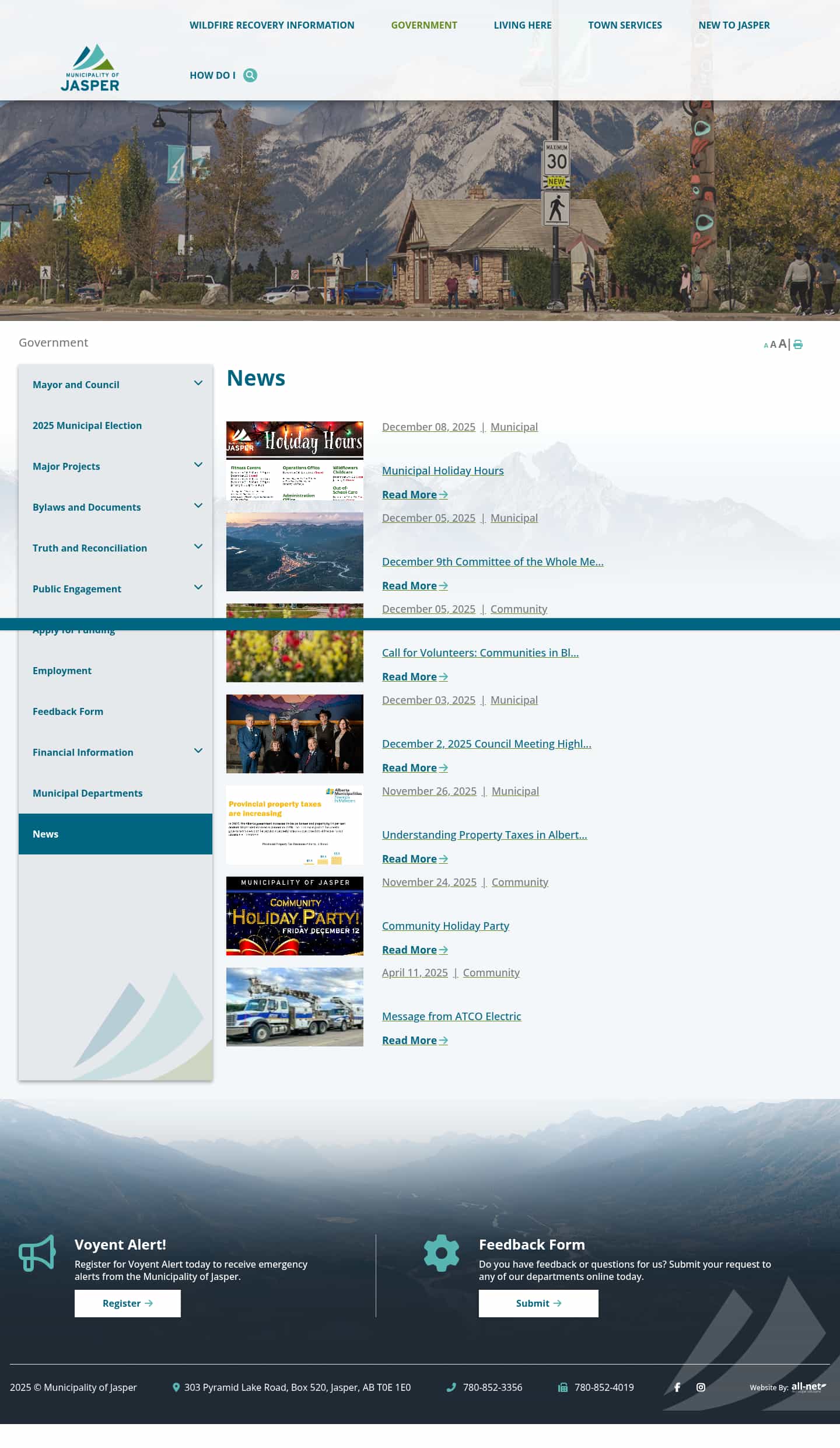840x1448 pixels.
Task: Click the Government breadcrumb text
Action: pos(54,343)
